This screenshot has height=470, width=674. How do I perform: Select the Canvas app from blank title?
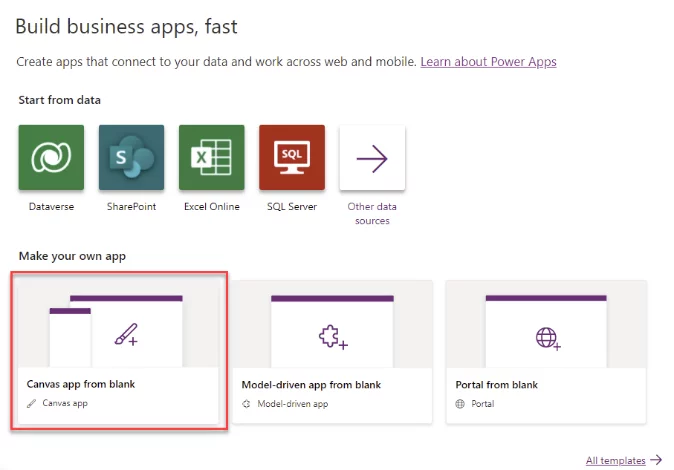(81, 384)
